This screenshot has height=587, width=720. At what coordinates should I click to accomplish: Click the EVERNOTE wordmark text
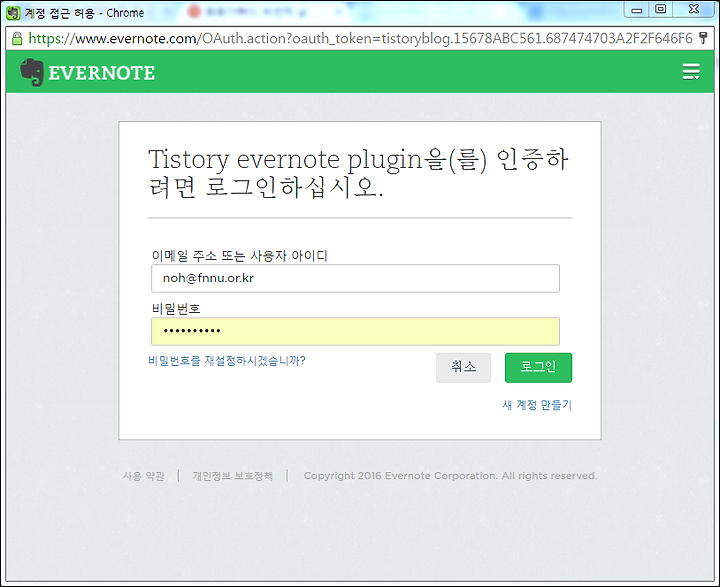(101, 73)
